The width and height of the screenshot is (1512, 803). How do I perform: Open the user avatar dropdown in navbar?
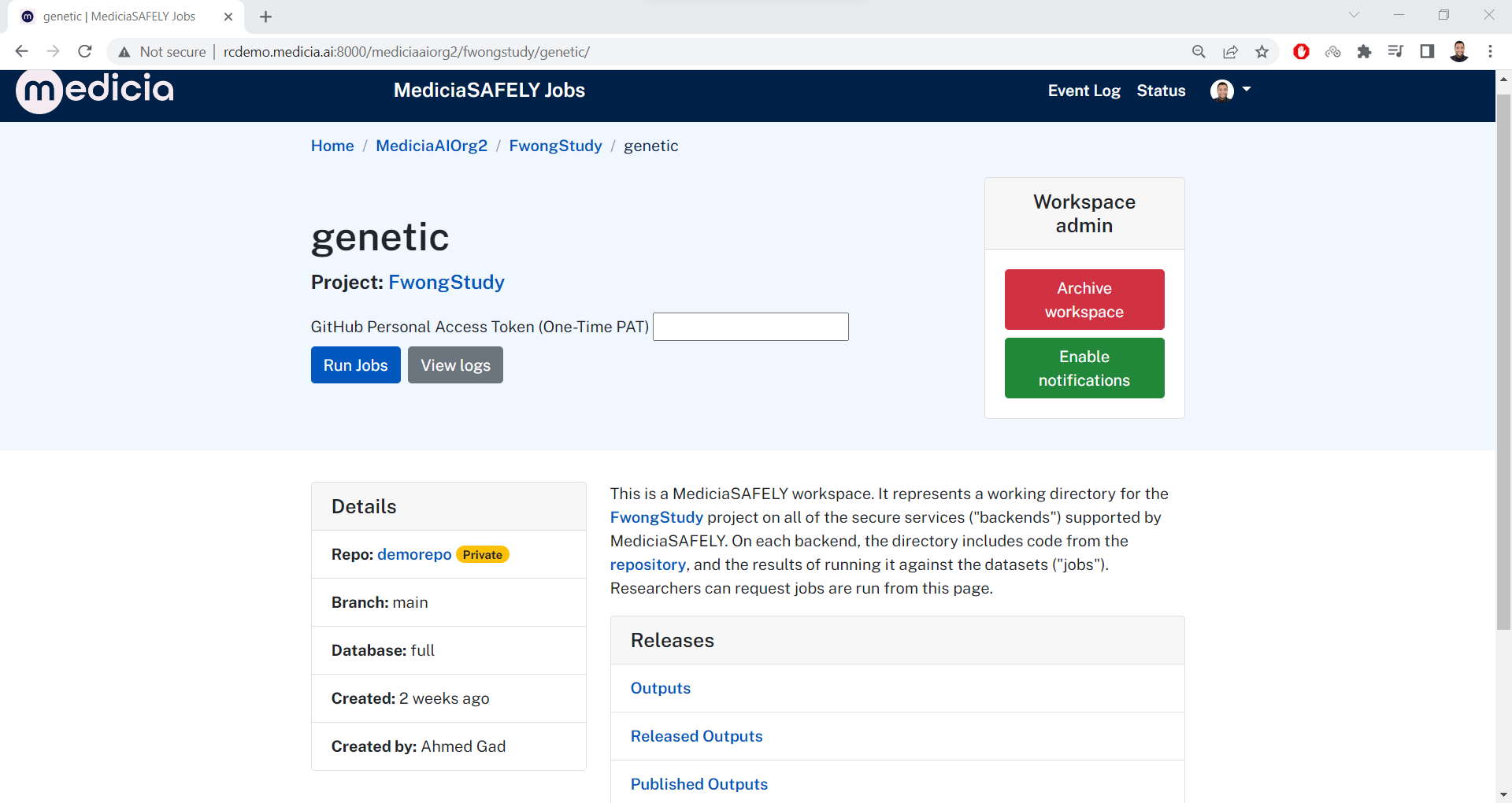(1230, 91)
